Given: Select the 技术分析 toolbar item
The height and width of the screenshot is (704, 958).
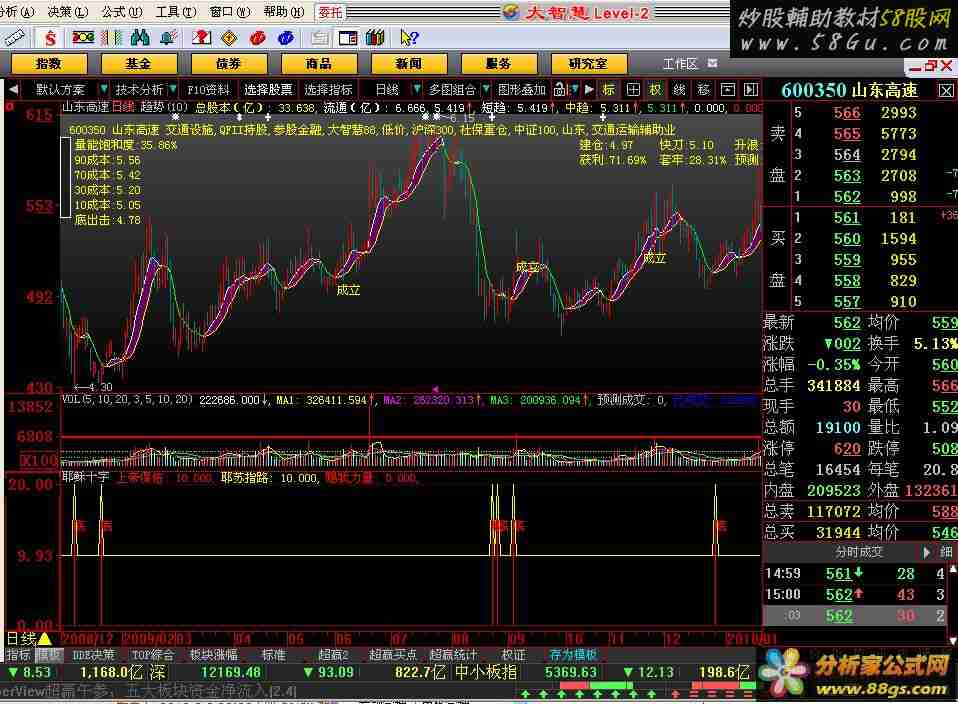Looking at the screenshot, I should click(x=139, y=90).
